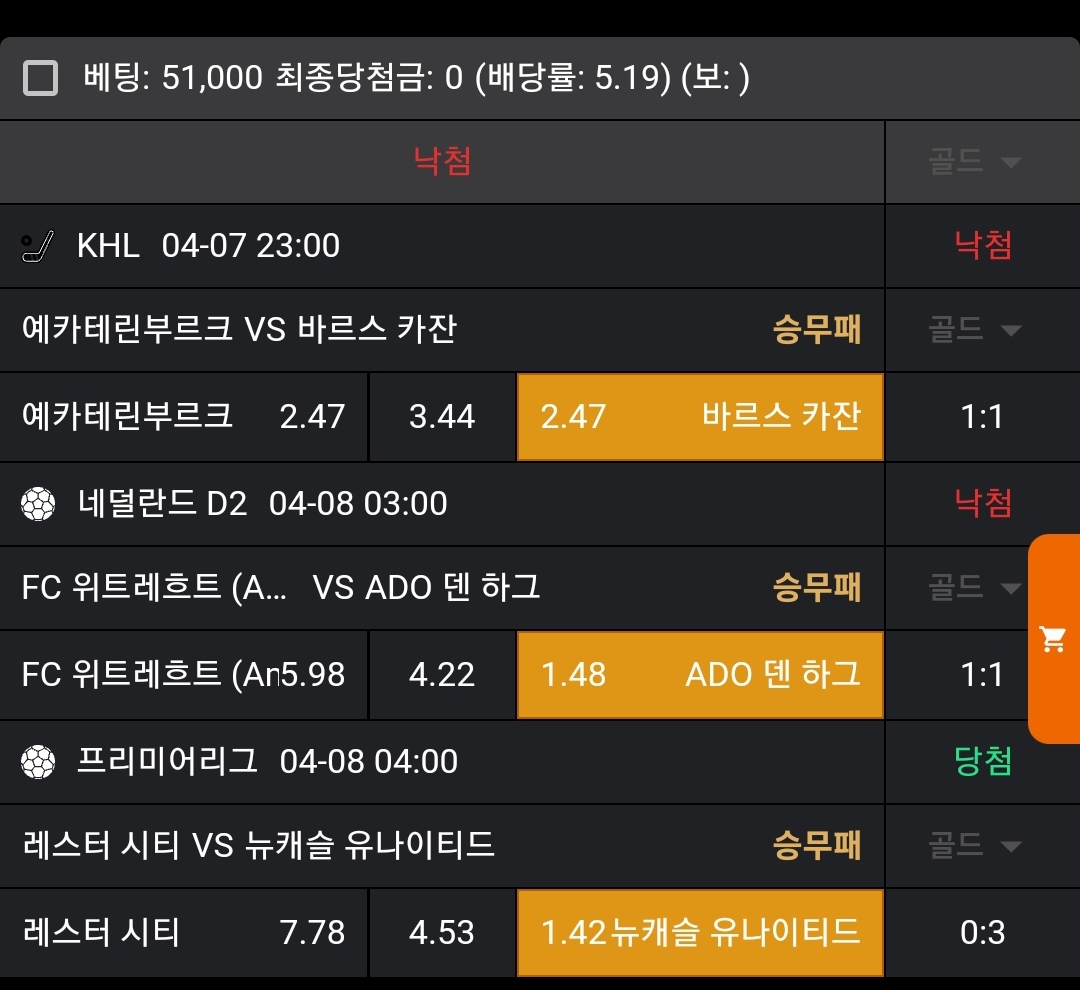
Task: Open 골드 dropdown for 레스터 시티 match
Action: click(x=976, y=846)
